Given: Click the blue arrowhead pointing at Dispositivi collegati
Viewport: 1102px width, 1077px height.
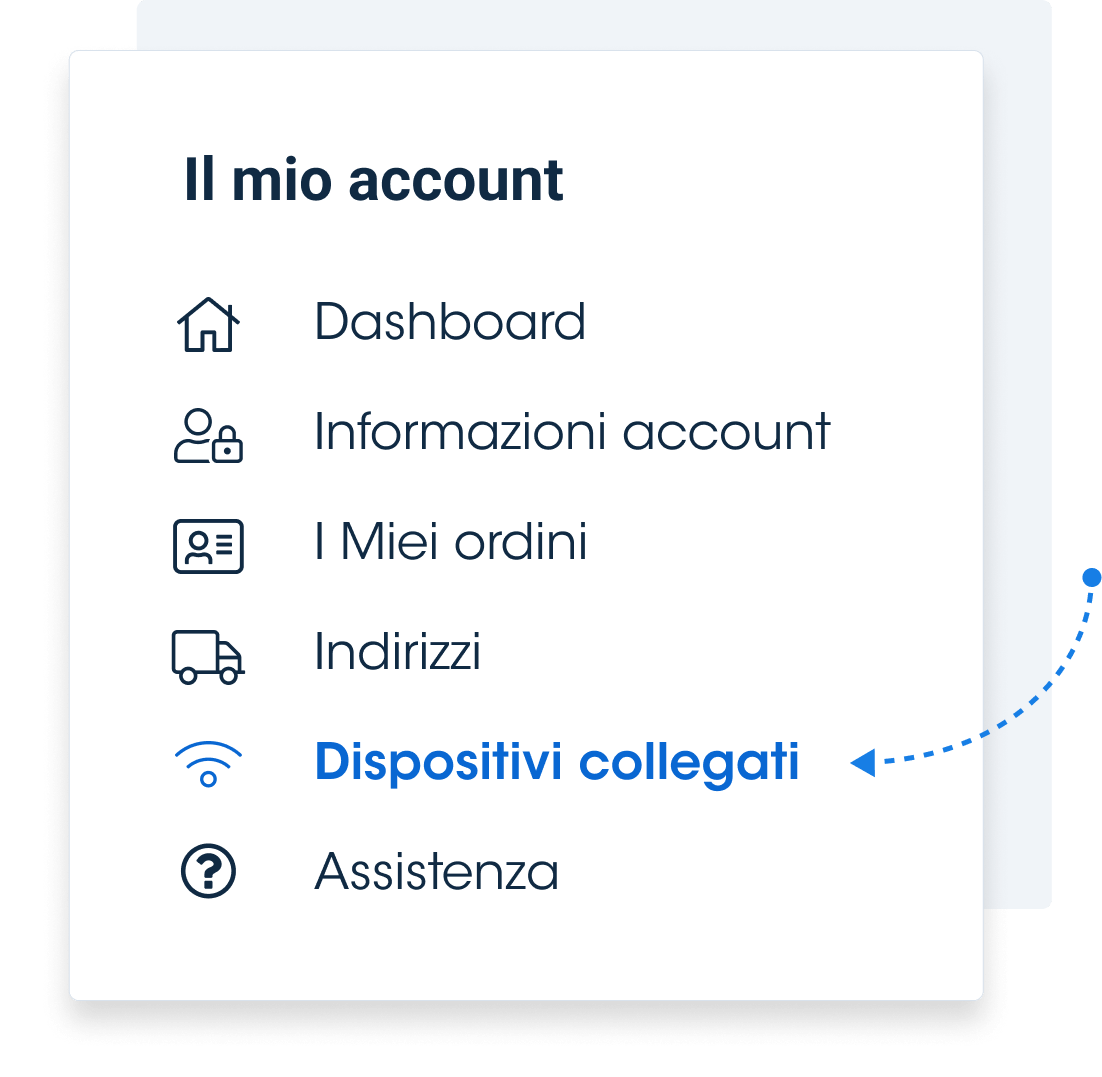Looking at the screenshot, I should (863, 763).
